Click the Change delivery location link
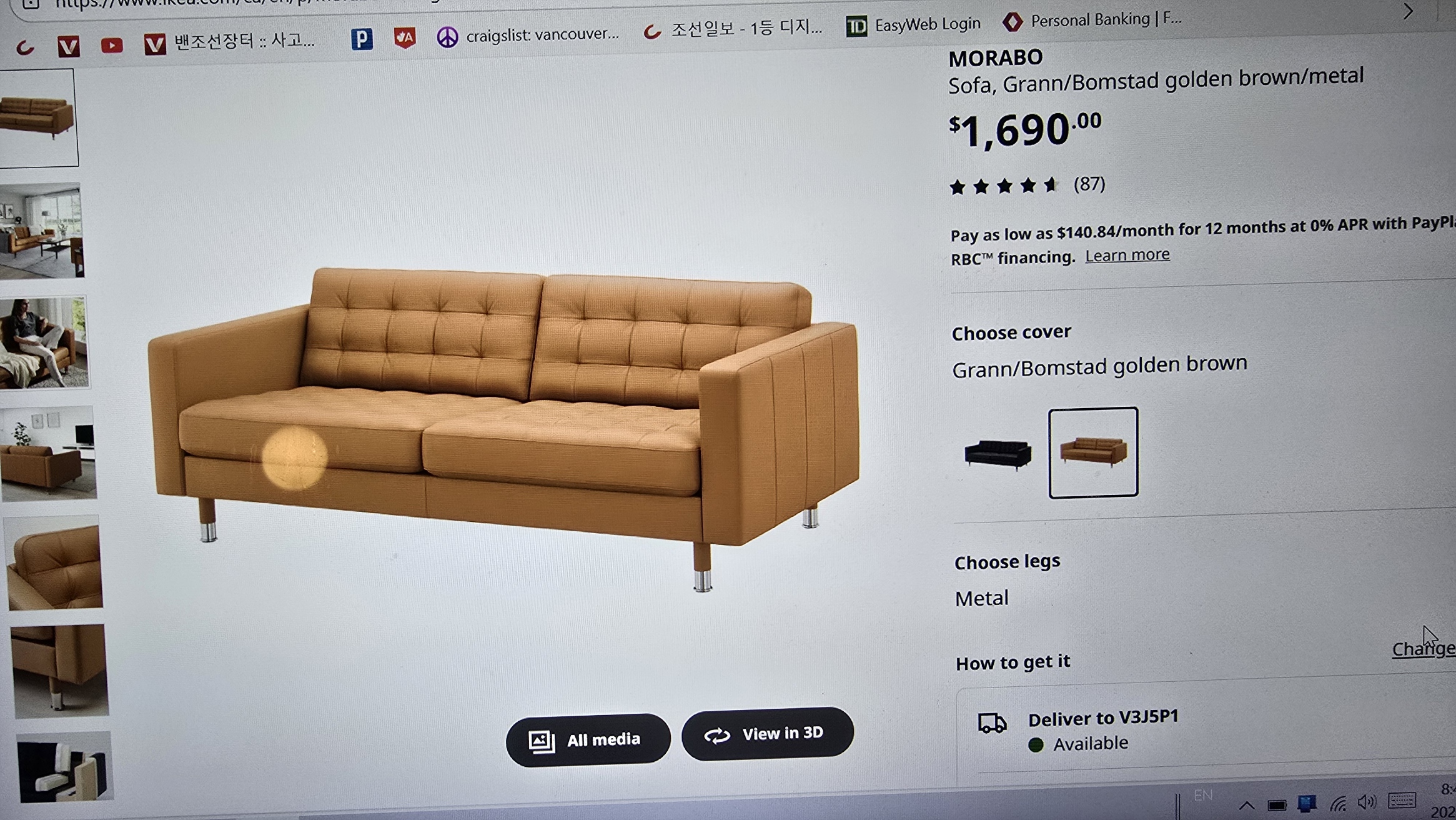 point(1424,649)
